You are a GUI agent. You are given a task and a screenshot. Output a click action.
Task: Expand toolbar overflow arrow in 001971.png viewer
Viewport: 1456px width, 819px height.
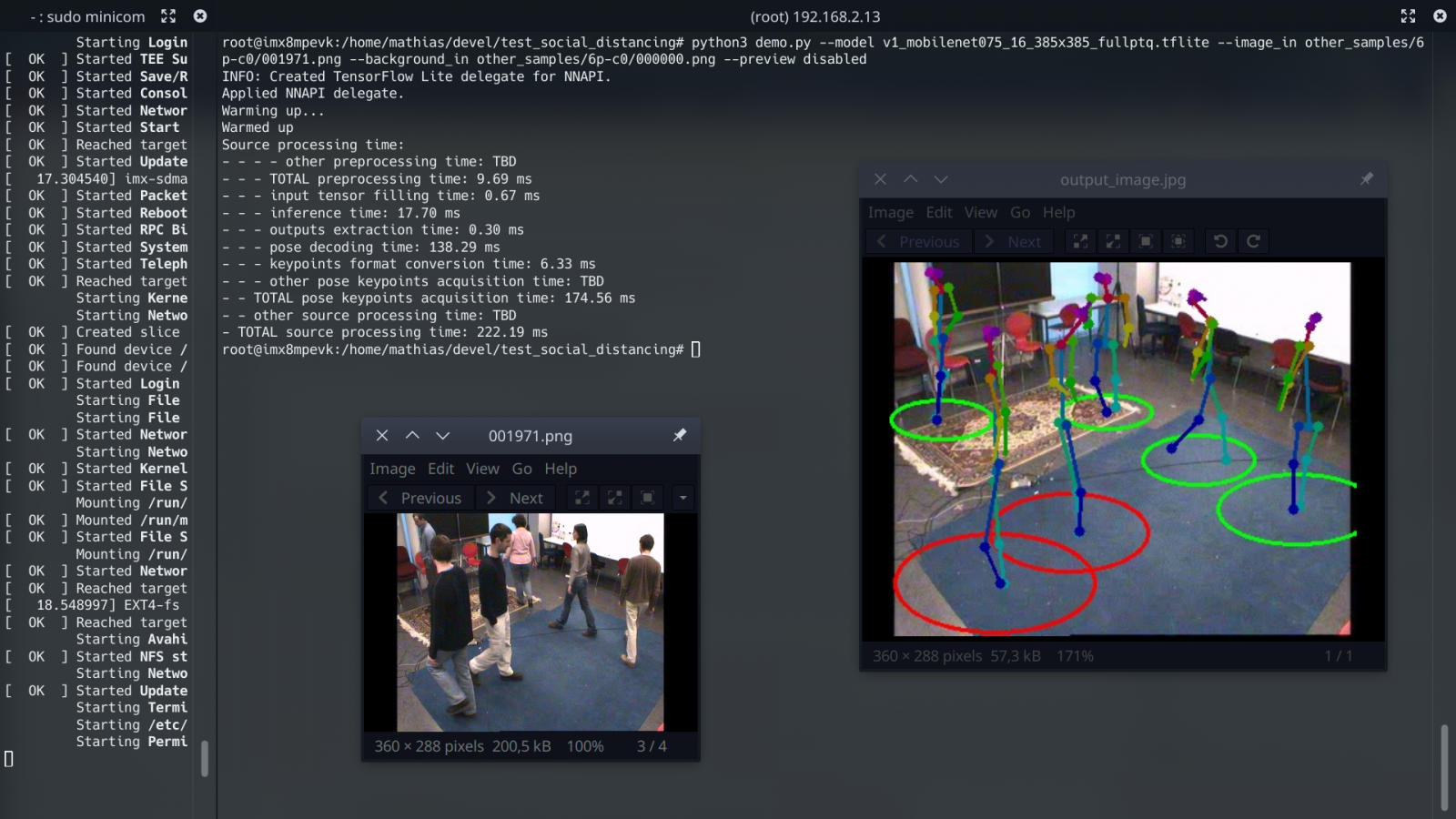tap(682, 498)
